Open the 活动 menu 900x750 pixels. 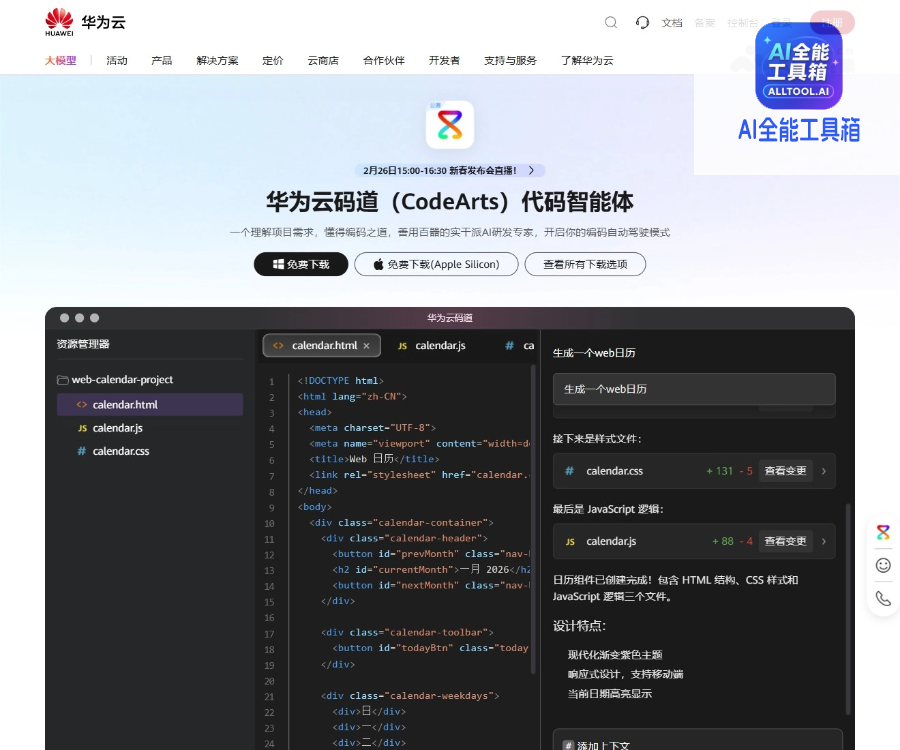[117, 60]
